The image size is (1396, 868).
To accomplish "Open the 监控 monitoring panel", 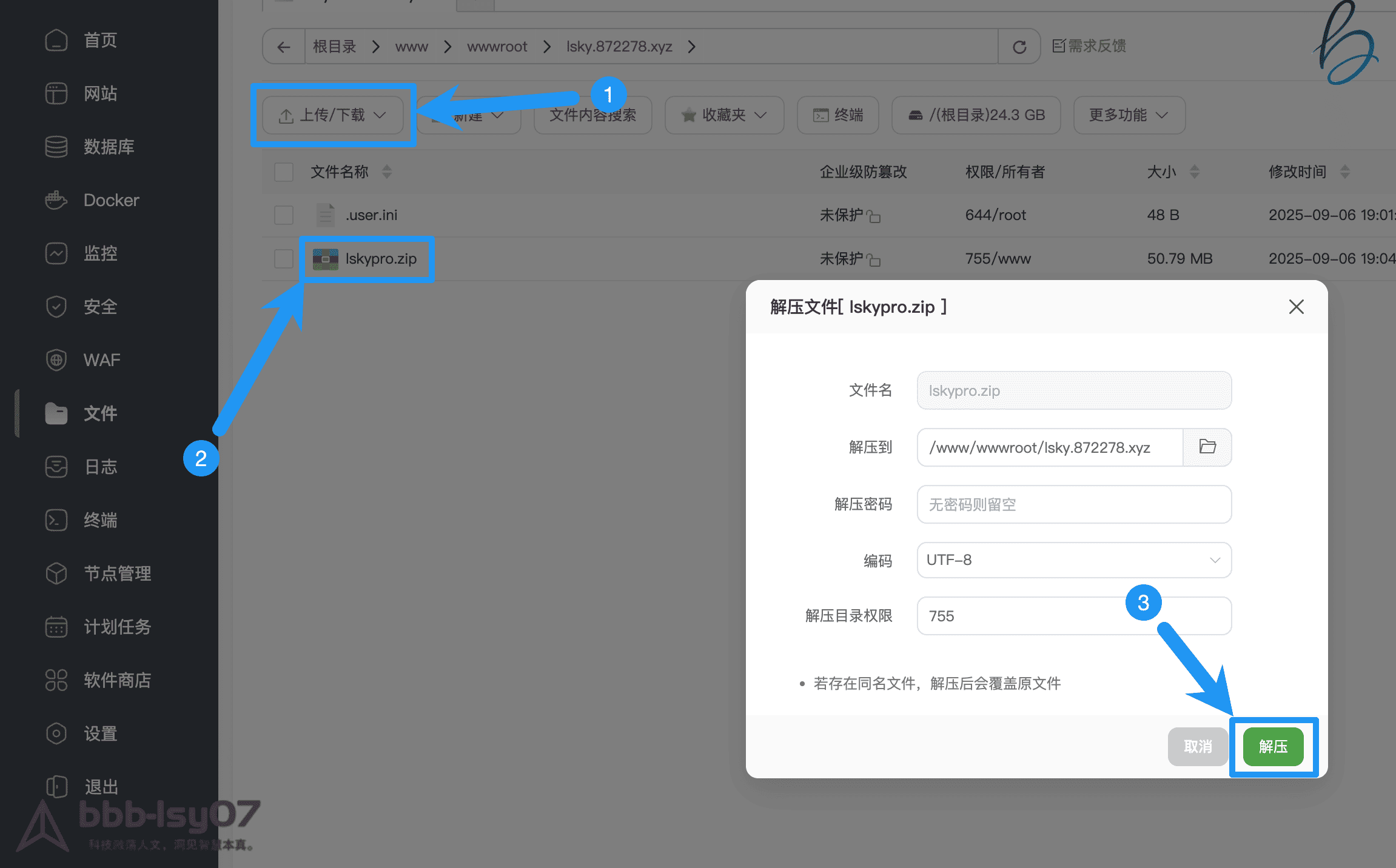I will (x=100, y=253).
